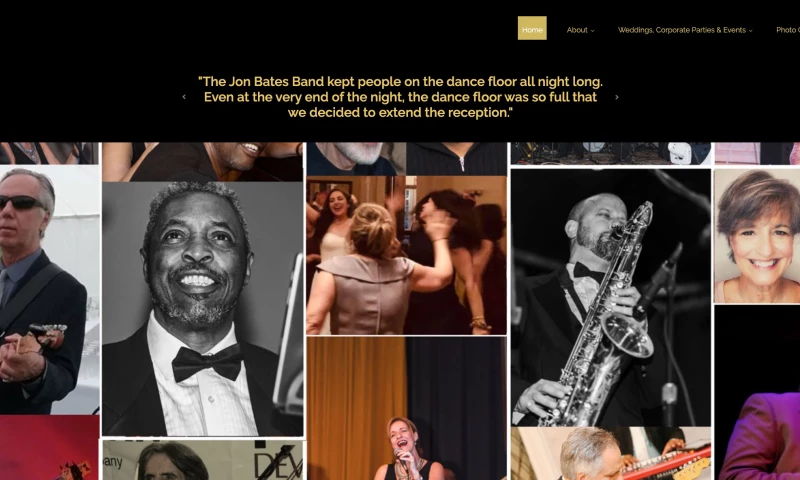Expand Weddings, Corporate Parties & Events menu

coord(685,30)
